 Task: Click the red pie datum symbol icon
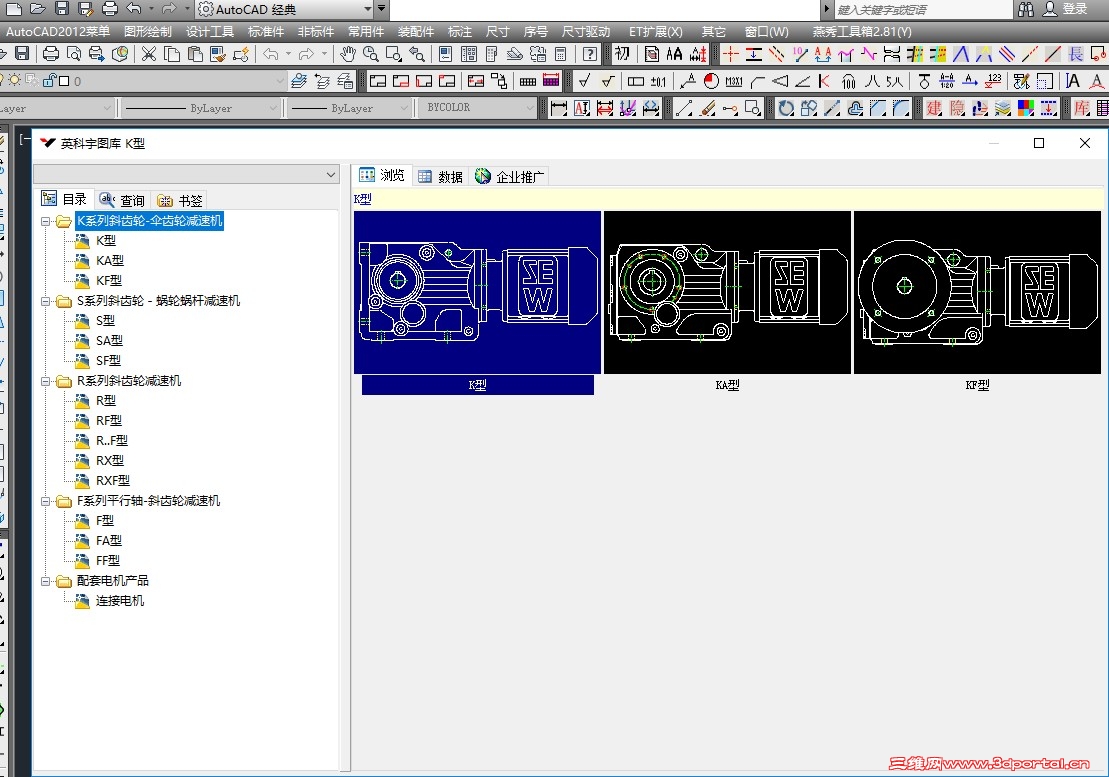712,81
